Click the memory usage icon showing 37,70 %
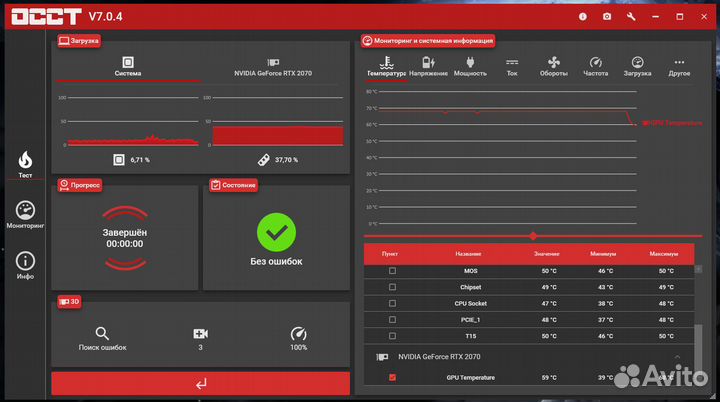Viewport: 720px width, 402px height. click(x=264, y=160)
